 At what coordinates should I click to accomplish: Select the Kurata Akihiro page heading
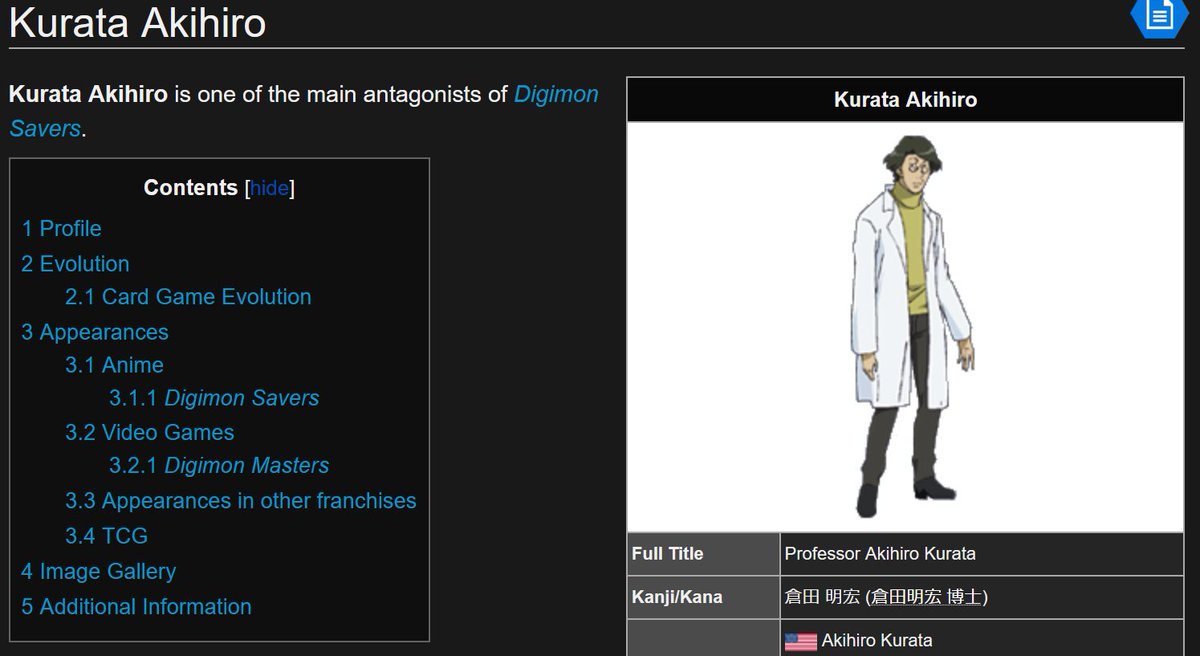click(x=137, y=22)
